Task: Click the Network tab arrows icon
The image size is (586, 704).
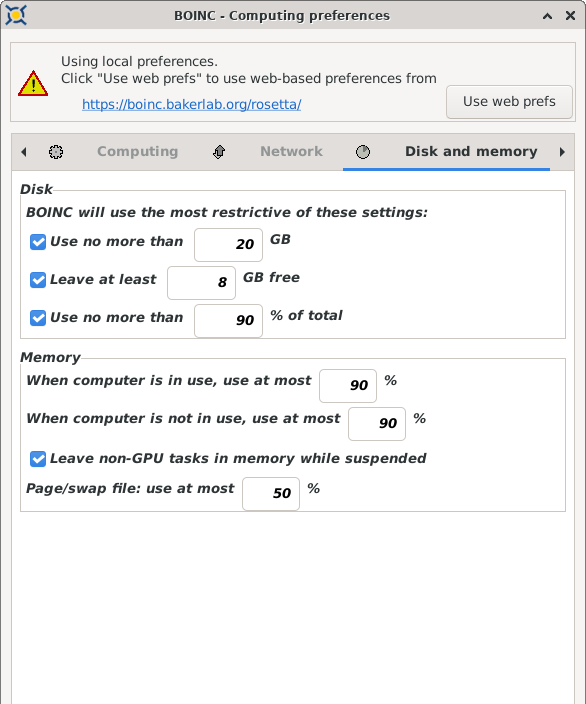Action: tap(219, 152)
